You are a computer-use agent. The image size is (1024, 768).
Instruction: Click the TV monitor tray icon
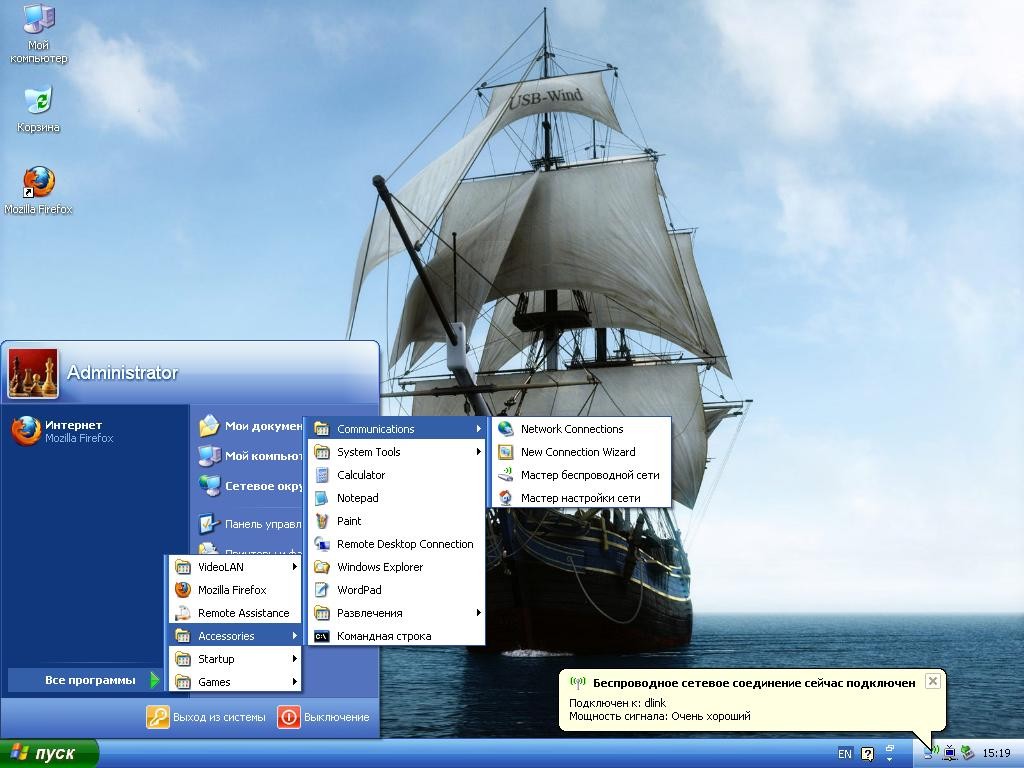pyautogui.click(x=950, y=753)
